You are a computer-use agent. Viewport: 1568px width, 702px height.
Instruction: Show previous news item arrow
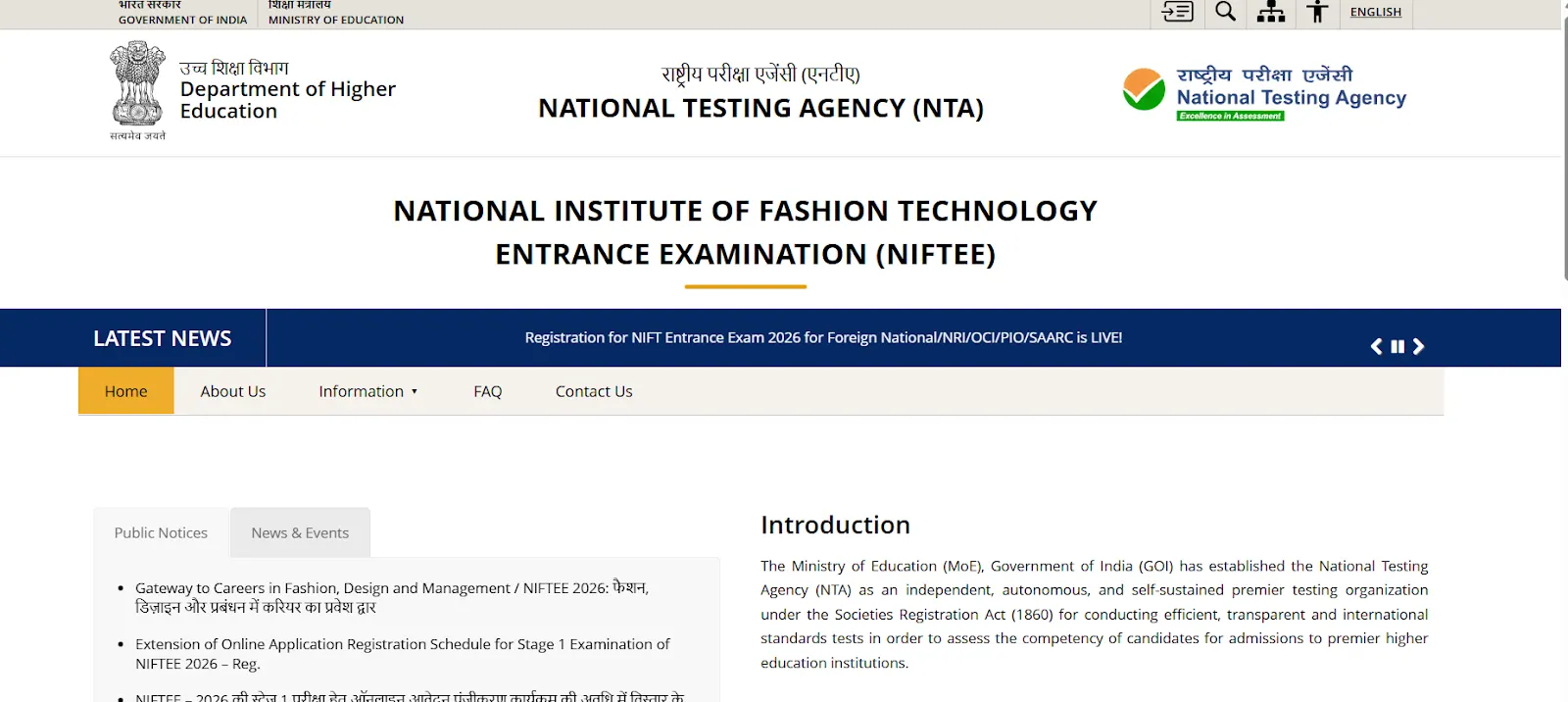(x=1376, y=346)
